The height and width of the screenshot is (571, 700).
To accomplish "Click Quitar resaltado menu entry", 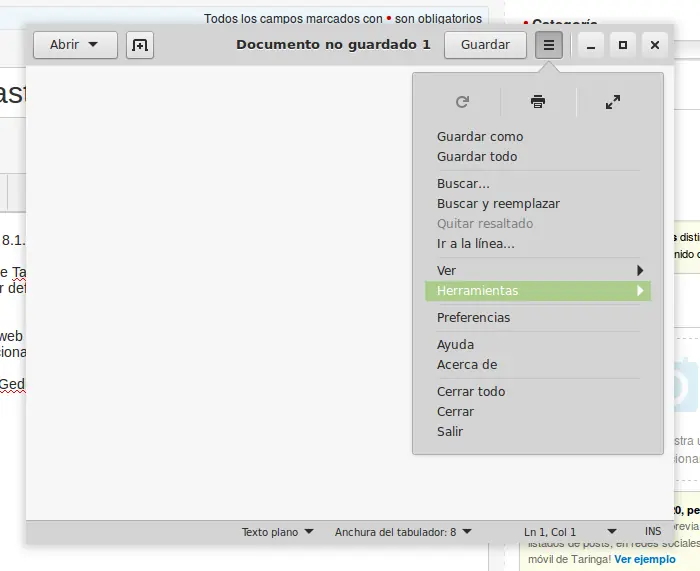I will point(538,224).
